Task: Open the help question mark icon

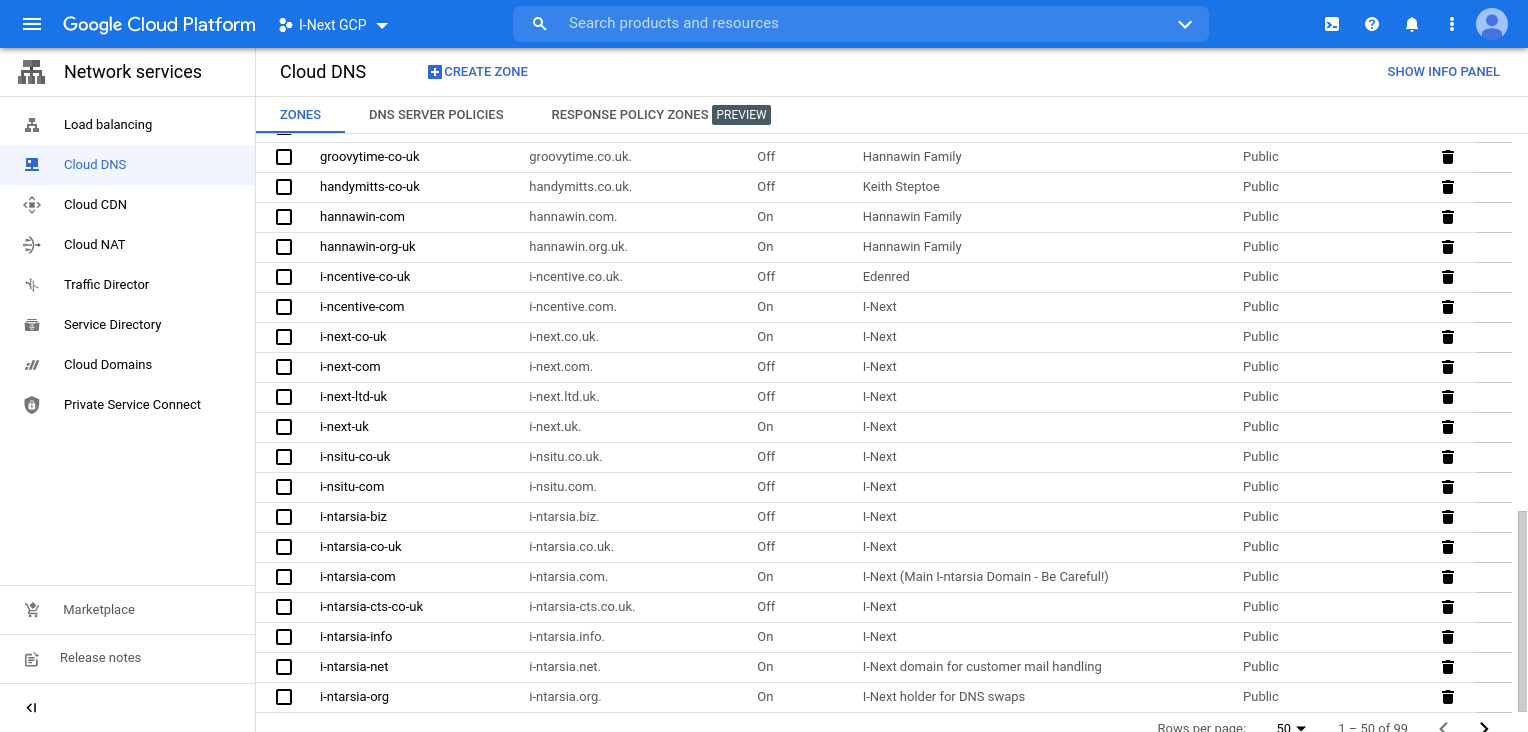Action: 1372,24
